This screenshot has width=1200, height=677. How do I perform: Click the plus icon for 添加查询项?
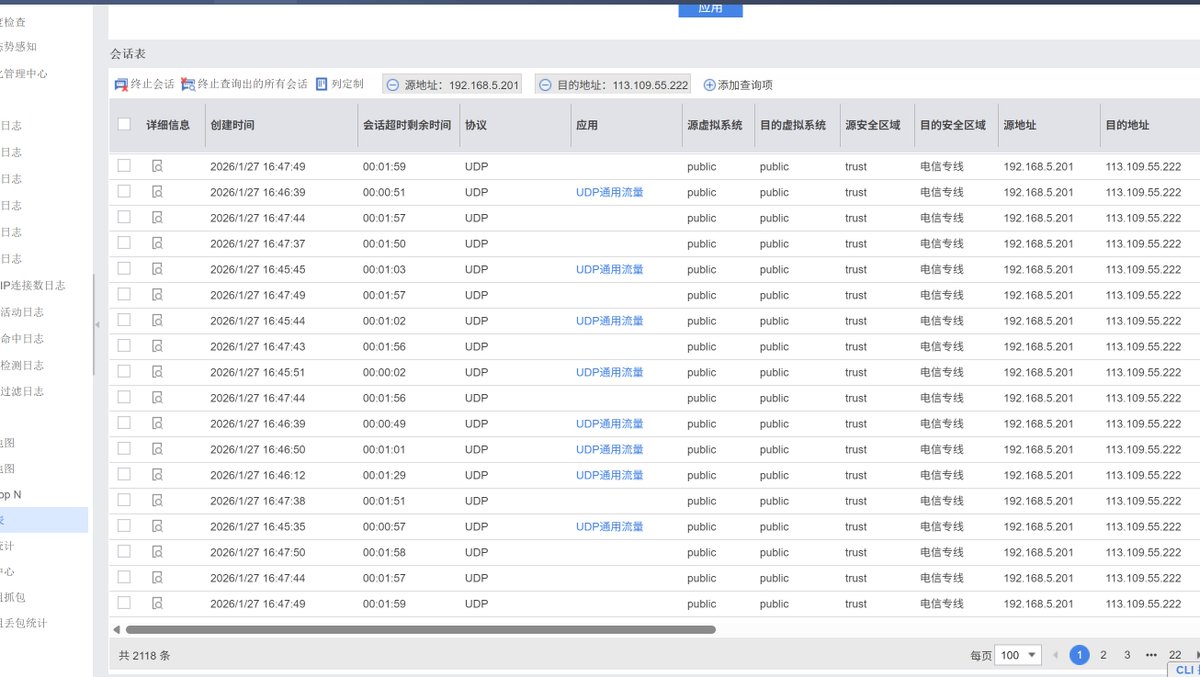click(710, 86)
